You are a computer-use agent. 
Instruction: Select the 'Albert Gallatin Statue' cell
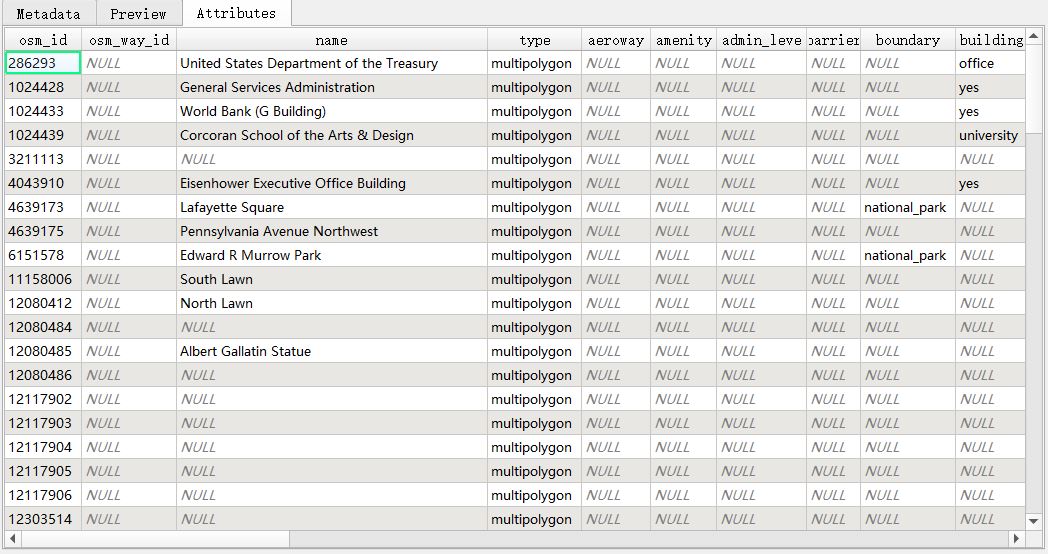(332, 352)
